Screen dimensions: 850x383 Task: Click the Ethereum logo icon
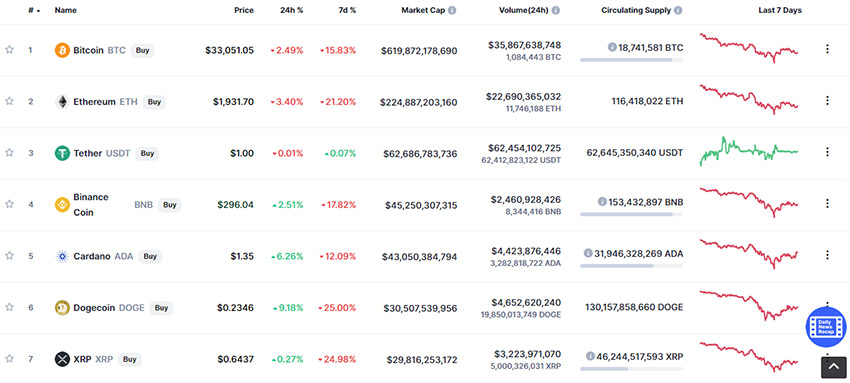pos(62,102)
